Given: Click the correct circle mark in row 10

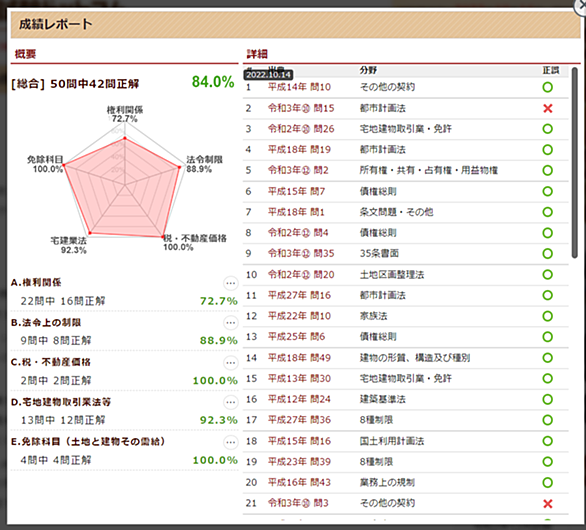Looking at the screenshot, I should point(548,275).
